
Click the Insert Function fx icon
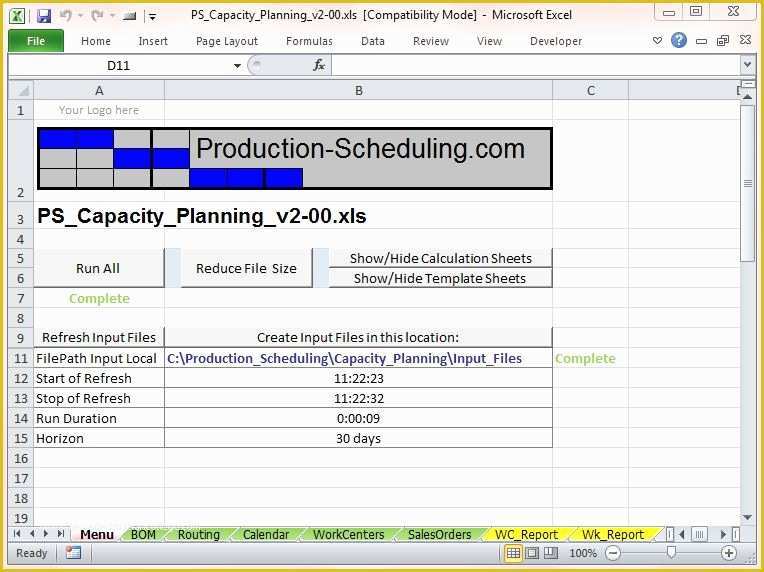pos(319,65)
